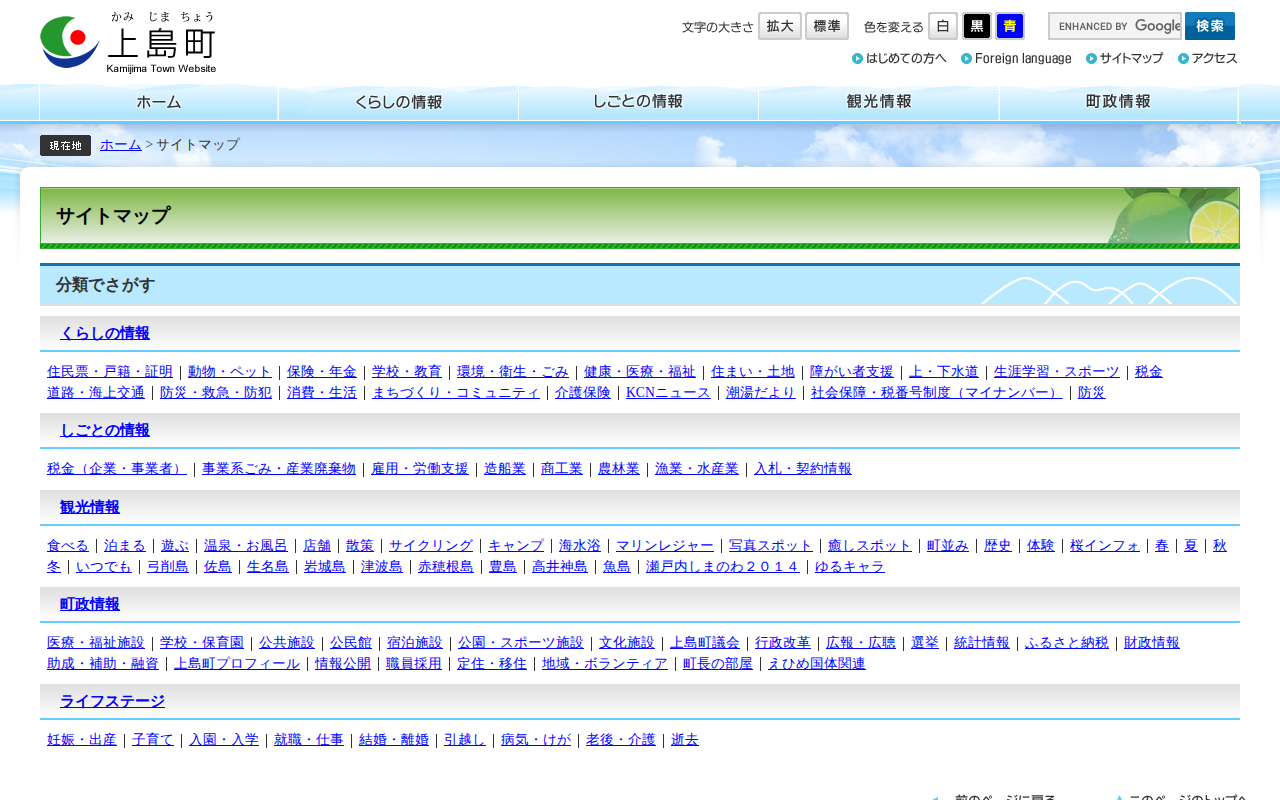The height and width of the screenshot is (800, 1280).
Task: Open 雇用・労働支援 link
Action: click(x=420, y=469)
